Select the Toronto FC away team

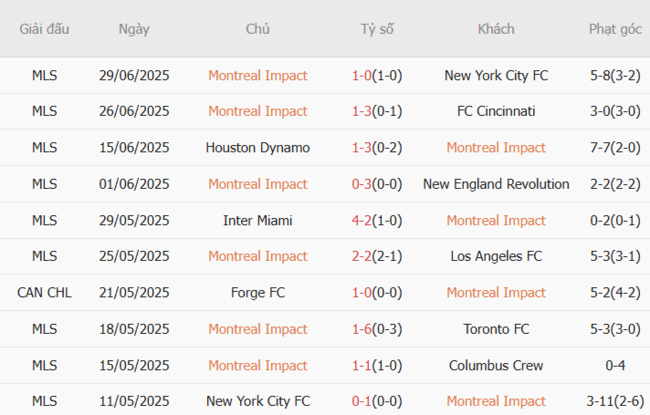[x=496, y=329]
